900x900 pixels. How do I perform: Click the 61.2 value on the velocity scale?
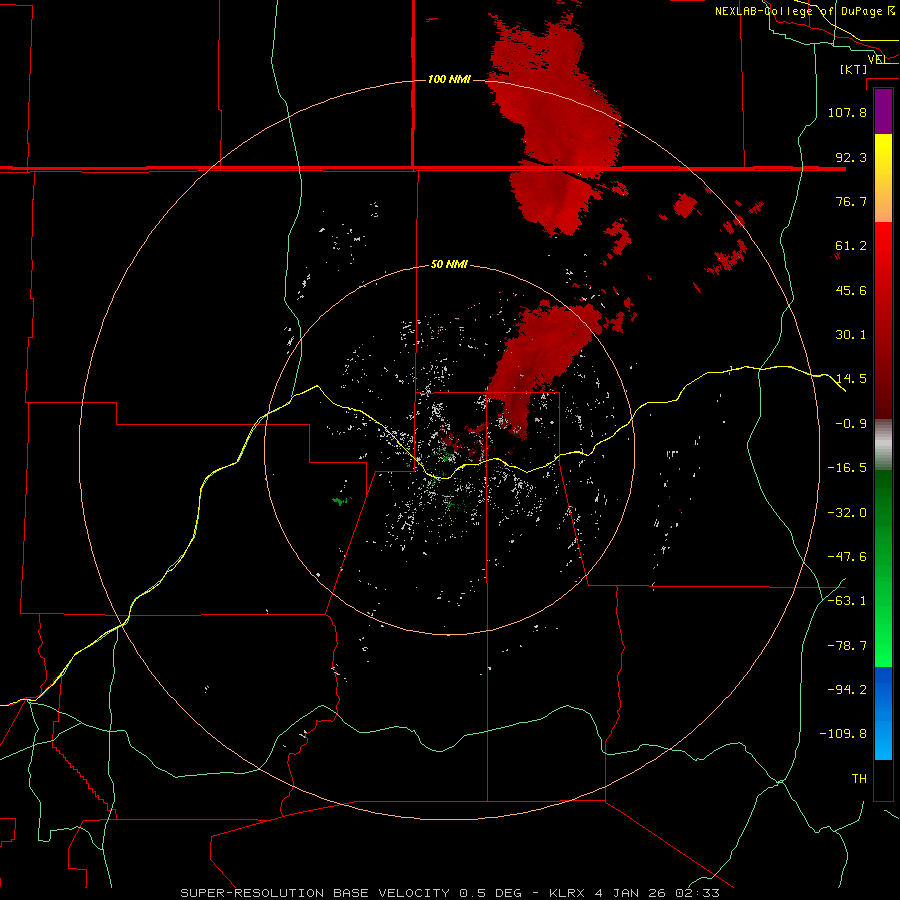point(851,246)
